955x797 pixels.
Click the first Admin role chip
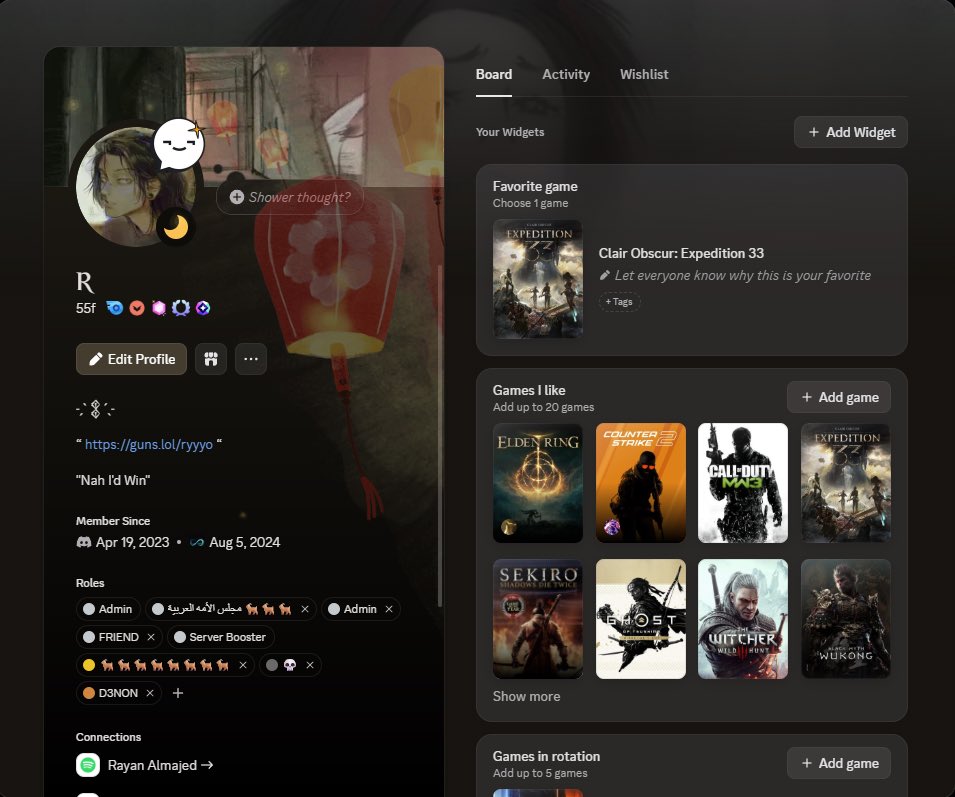(x=108, y=609)
